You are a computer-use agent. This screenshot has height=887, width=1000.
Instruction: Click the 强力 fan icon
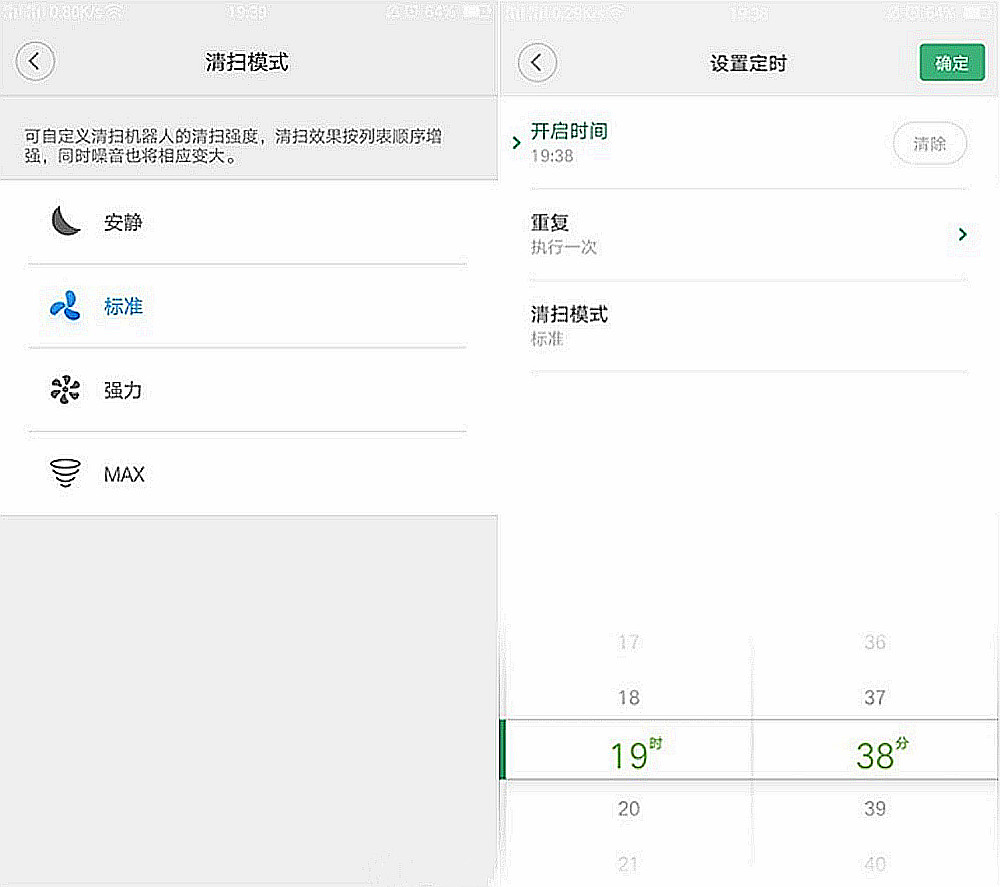click(x=65, y=390)
